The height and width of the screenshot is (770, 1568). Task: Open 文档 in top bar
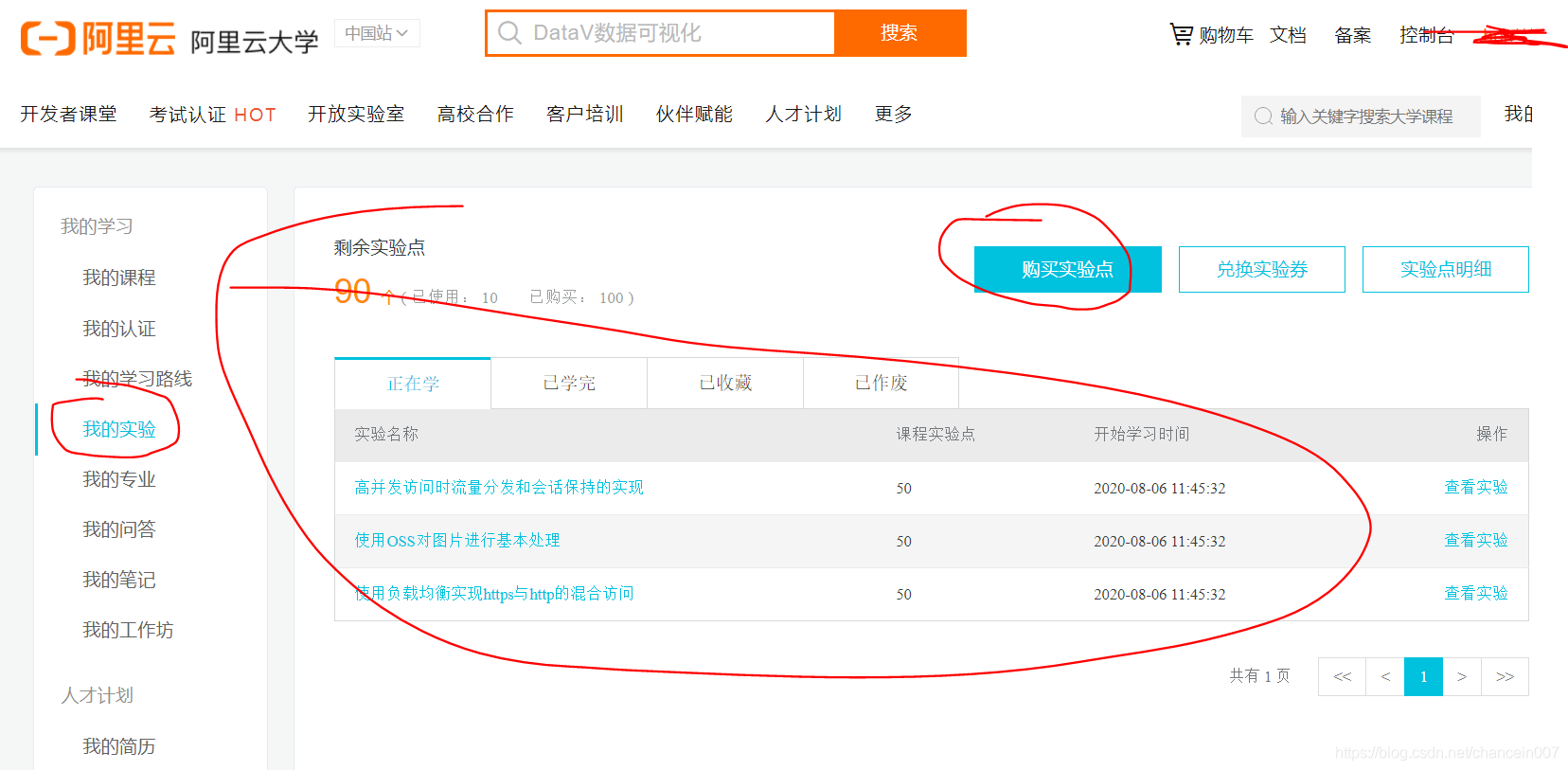1288,35
